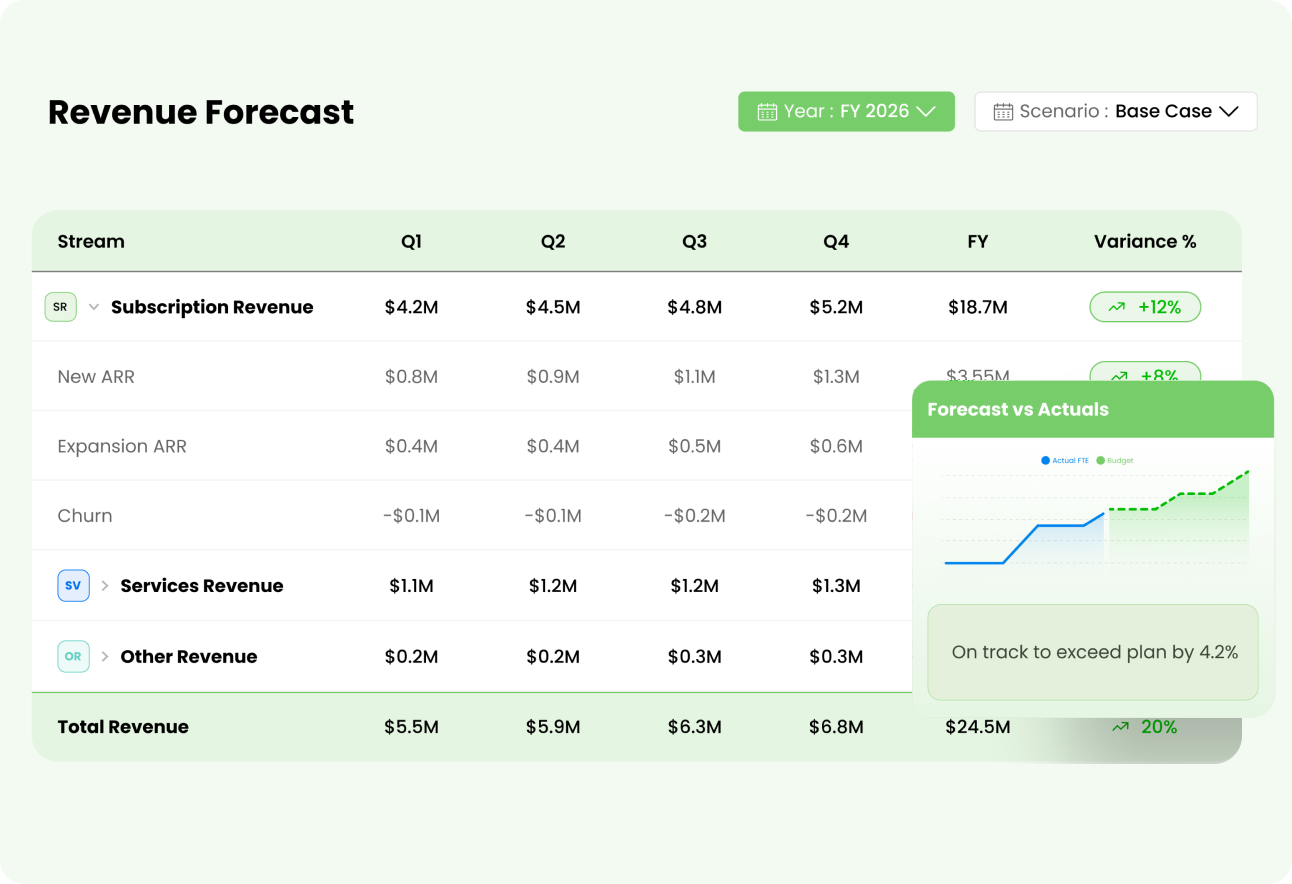Open the Scenario Base Case dropdown
This screenshot has height=884, width=1292.
click(x=1115, y=111)
